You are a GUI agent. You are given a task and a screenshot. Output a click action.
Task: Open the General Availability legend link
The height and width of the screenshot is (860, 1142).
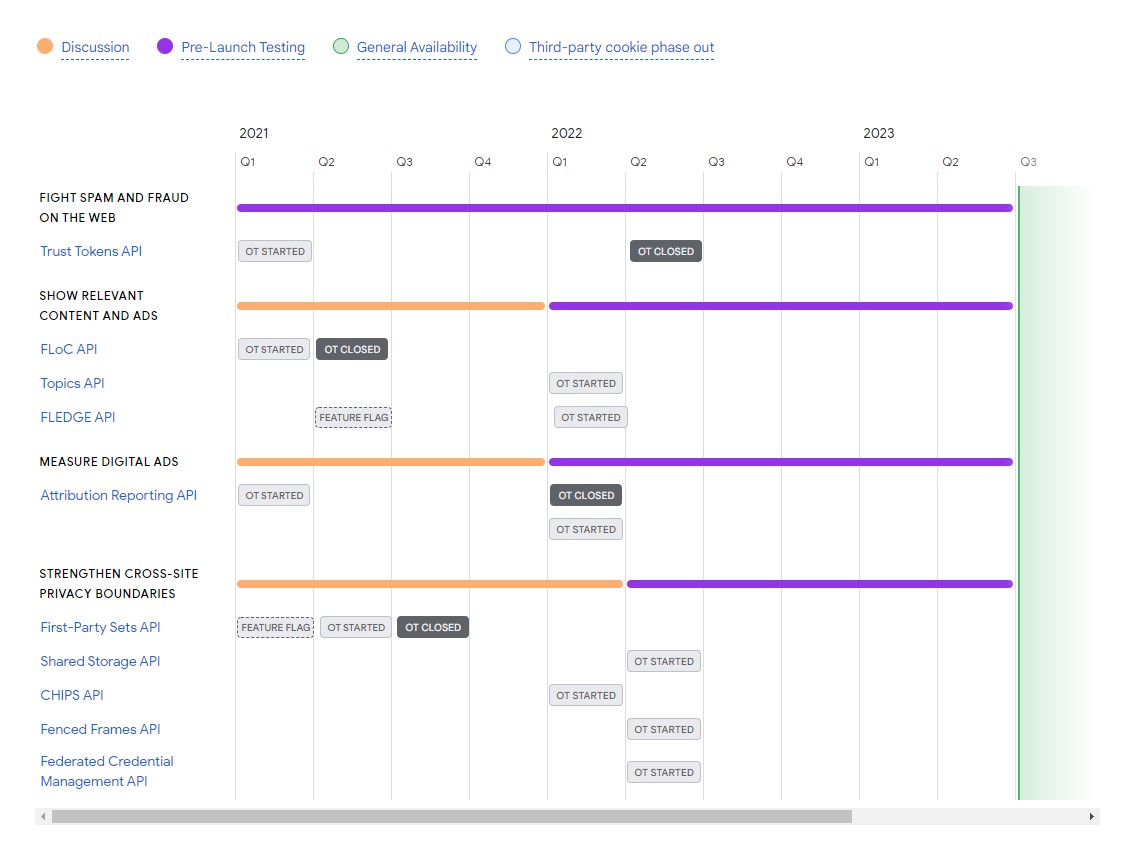tap(416, 47)
